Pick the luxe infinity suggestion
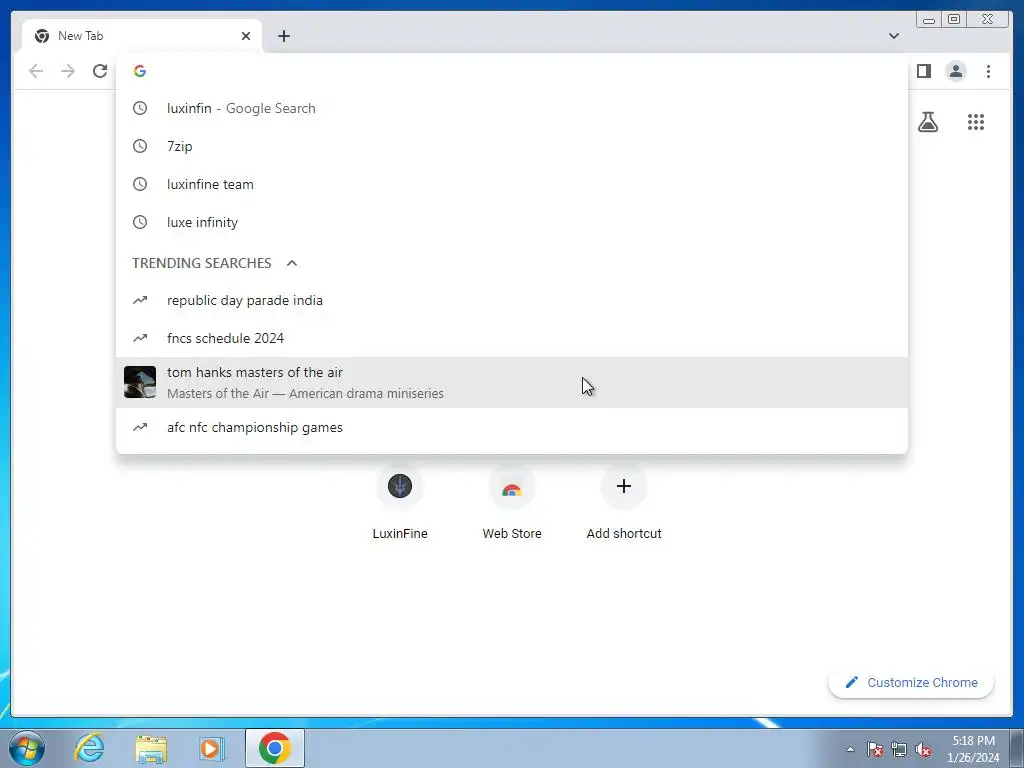This screenshot has width=1024, height=768. click(511, 222)
